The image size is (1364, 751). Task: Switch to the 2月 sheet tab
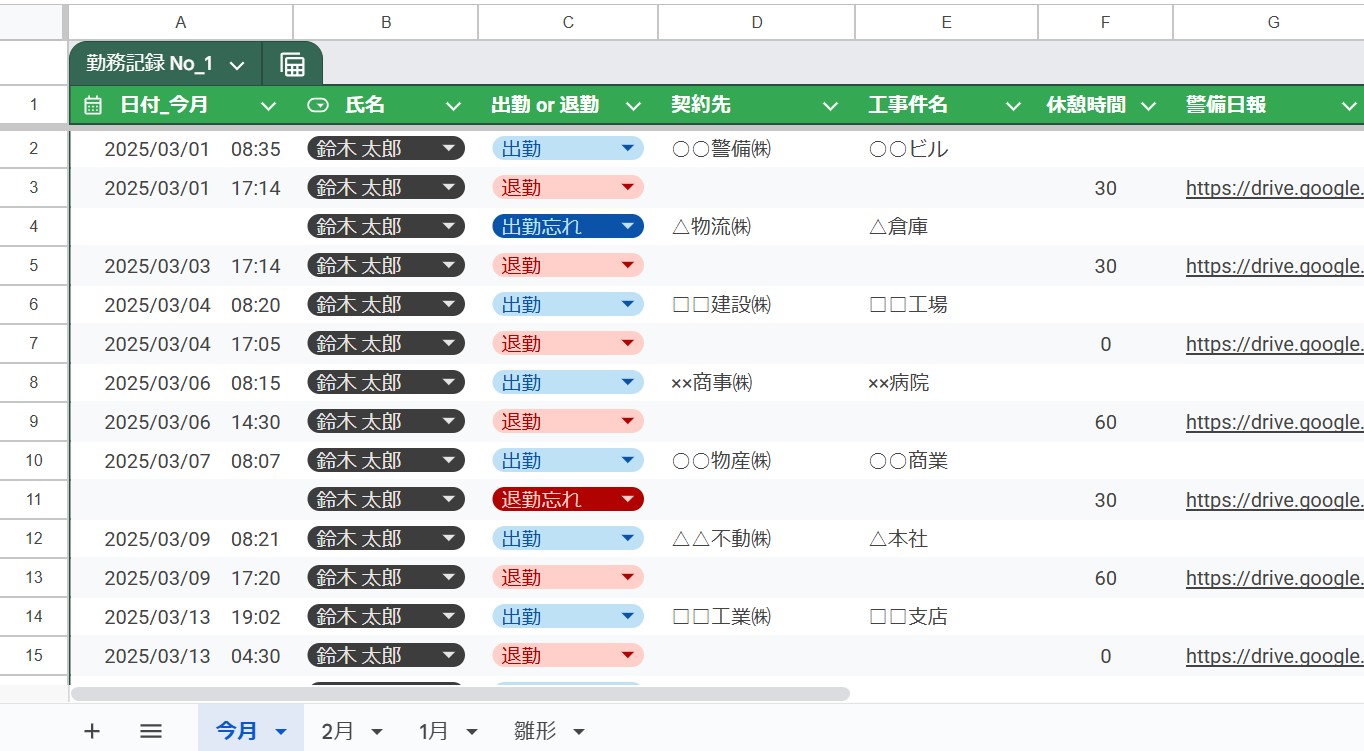coord(337,730)
